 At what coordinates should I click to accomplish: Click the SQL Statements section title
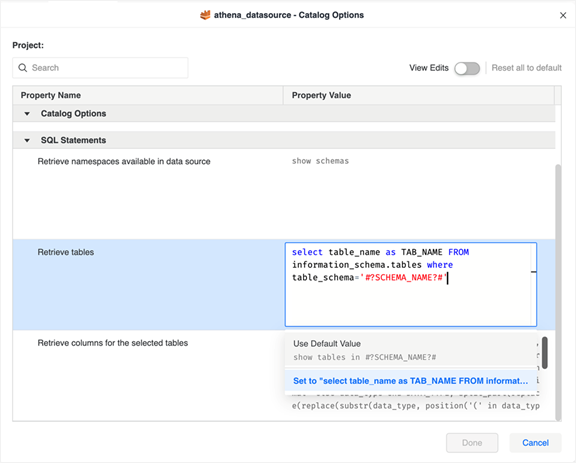point(73,140)
